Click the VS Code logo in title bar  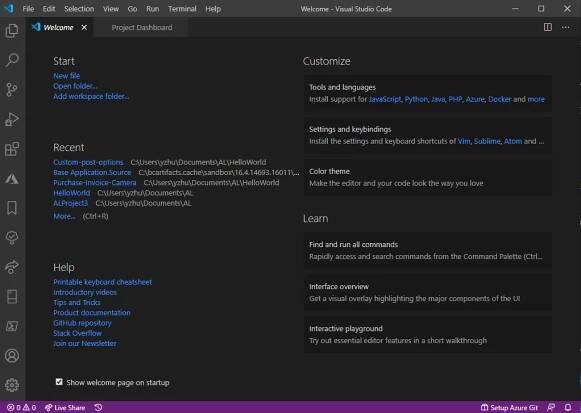coord(9,9)
